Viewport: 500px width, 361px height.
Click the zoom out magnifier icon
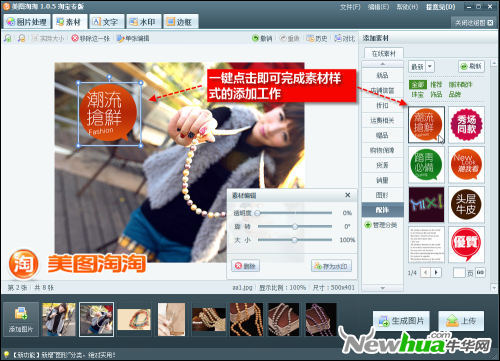pyautogui.click(x=22, y=38)
